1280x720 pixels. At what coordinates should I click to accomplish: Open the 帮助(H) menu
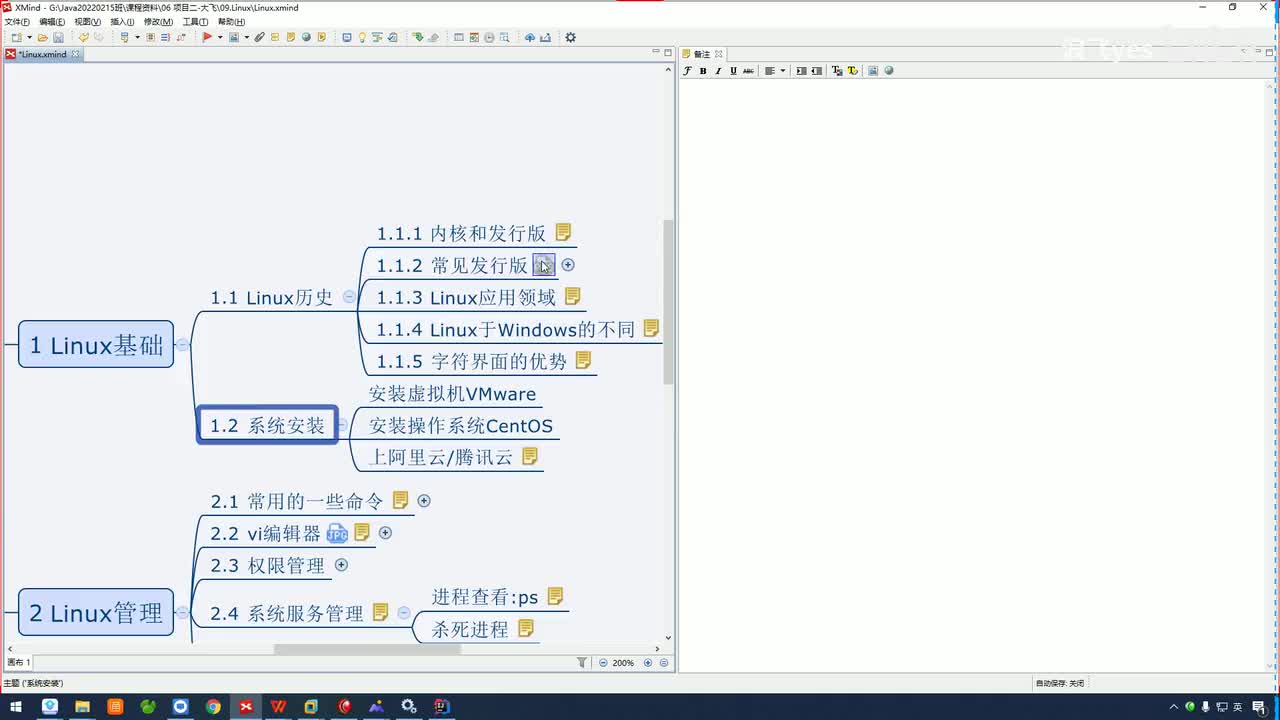tap(231, 21)
